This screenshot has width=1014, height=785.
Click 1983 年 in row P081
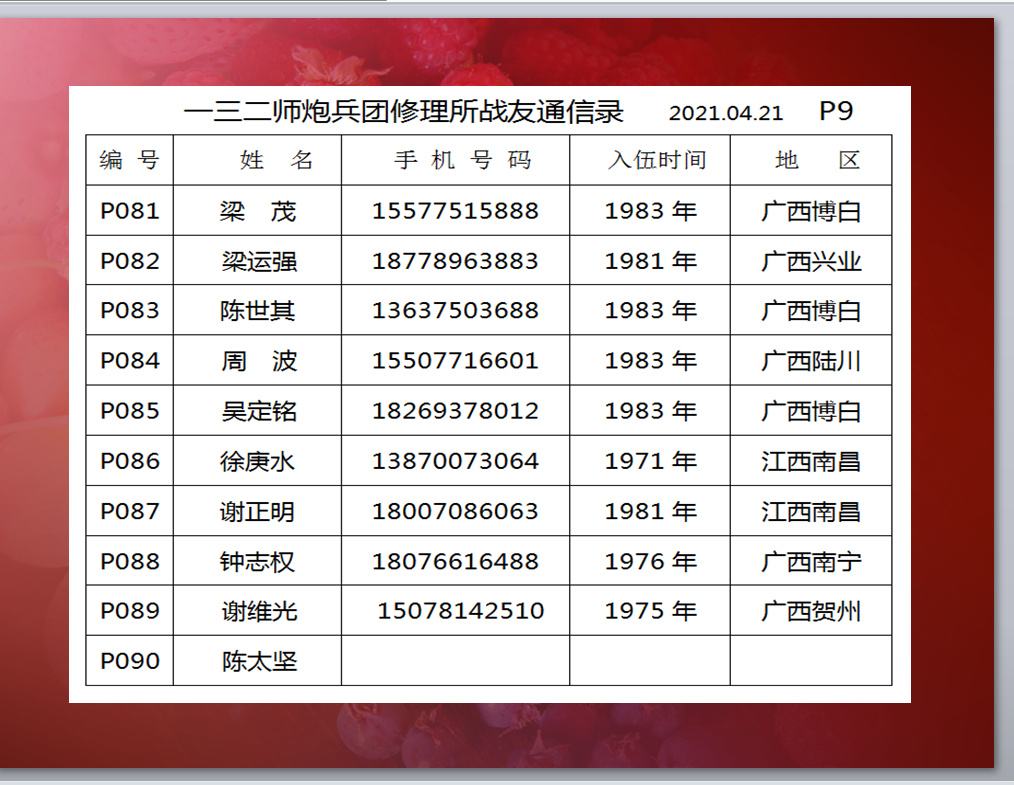pyautogui.click(x=651, y=211)
